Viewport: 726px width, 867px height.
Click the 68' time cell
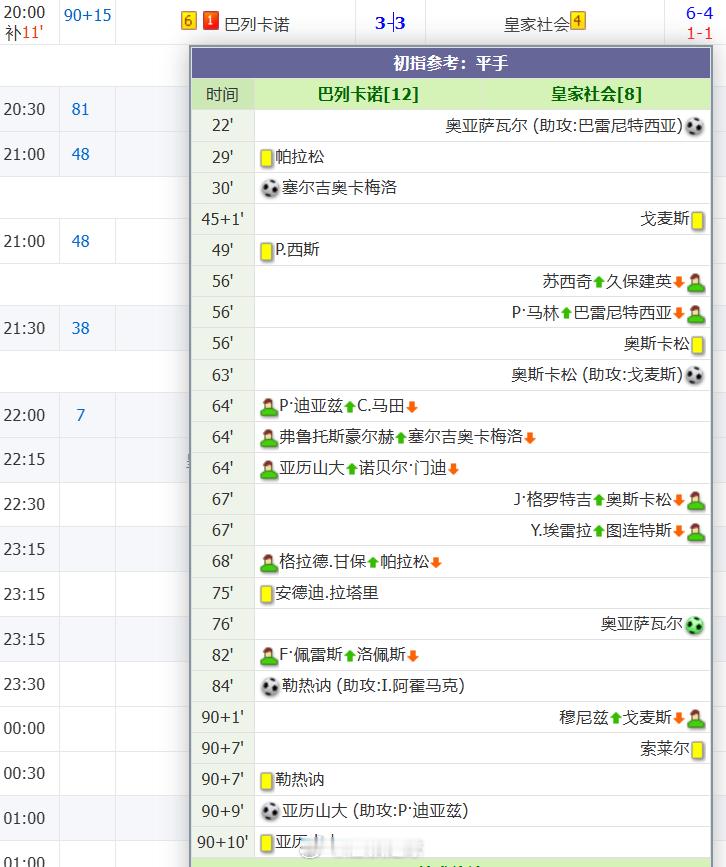222,562
